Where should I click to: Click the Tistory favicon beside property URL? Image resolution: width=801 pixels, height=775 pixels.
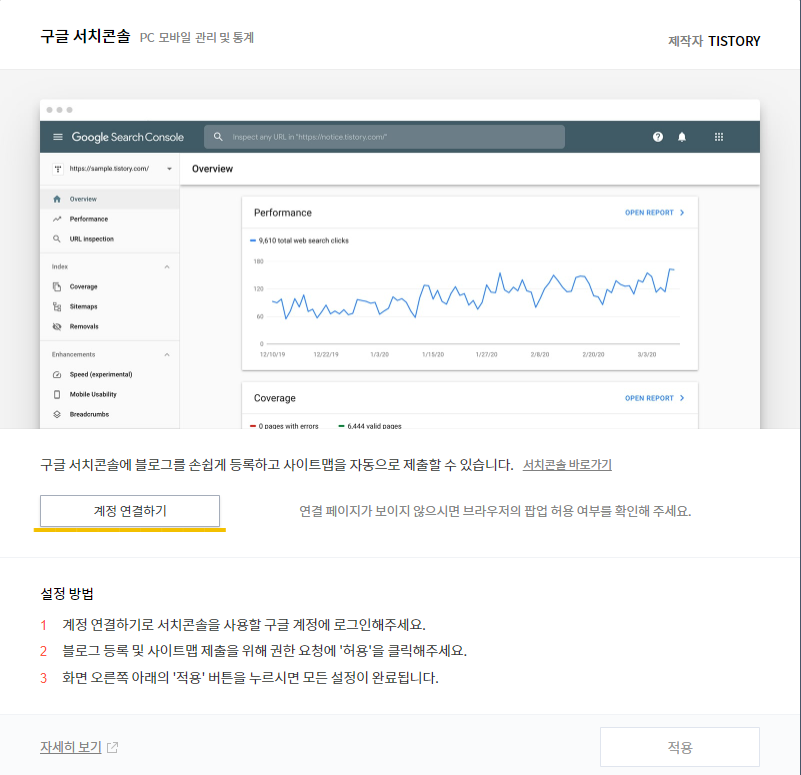pos(58,169)
